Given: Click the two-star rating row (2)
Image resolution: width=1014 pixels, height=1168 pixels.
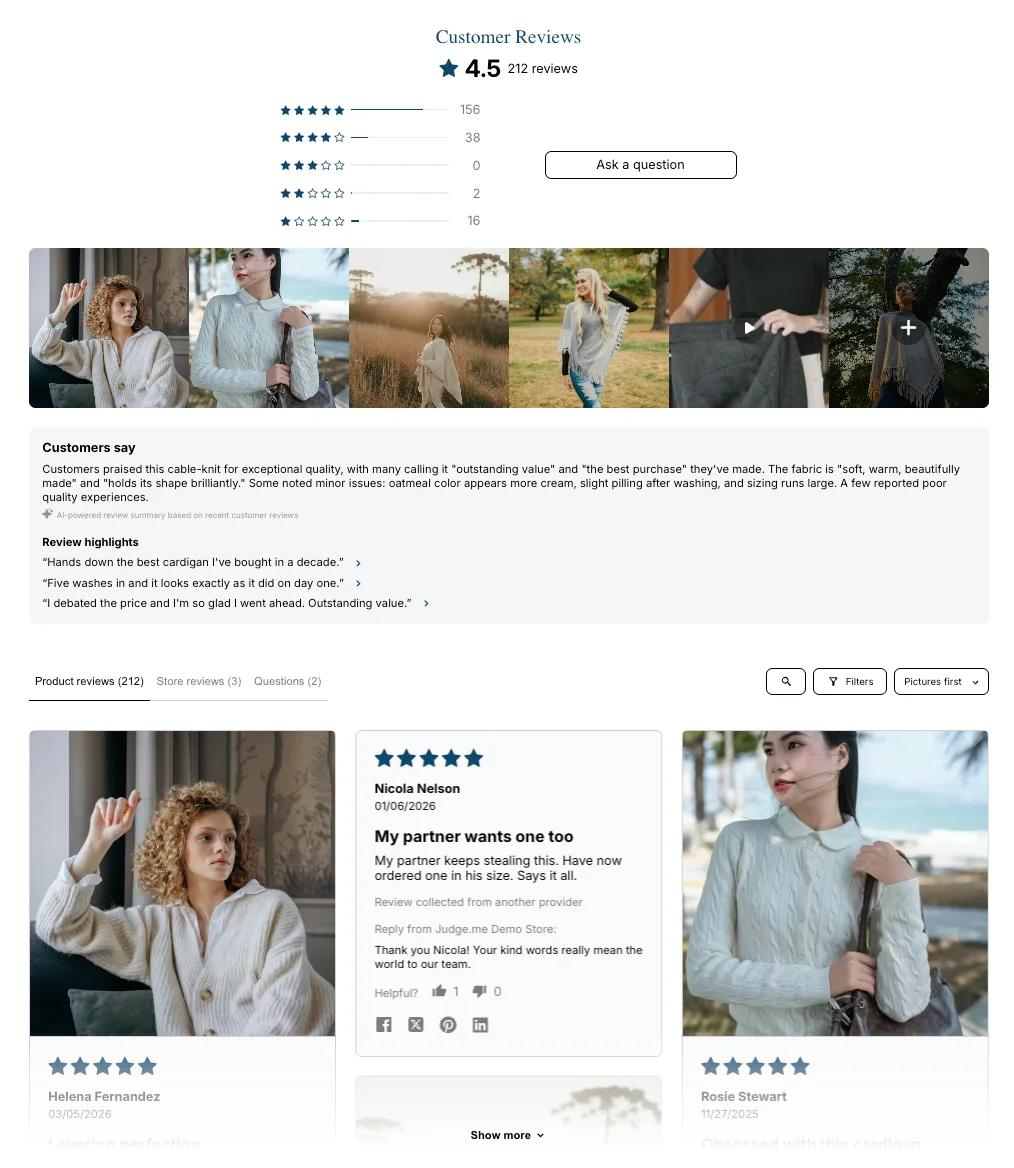Looking at the screenshot, I should pyautogui.click(x=380, y=194).
